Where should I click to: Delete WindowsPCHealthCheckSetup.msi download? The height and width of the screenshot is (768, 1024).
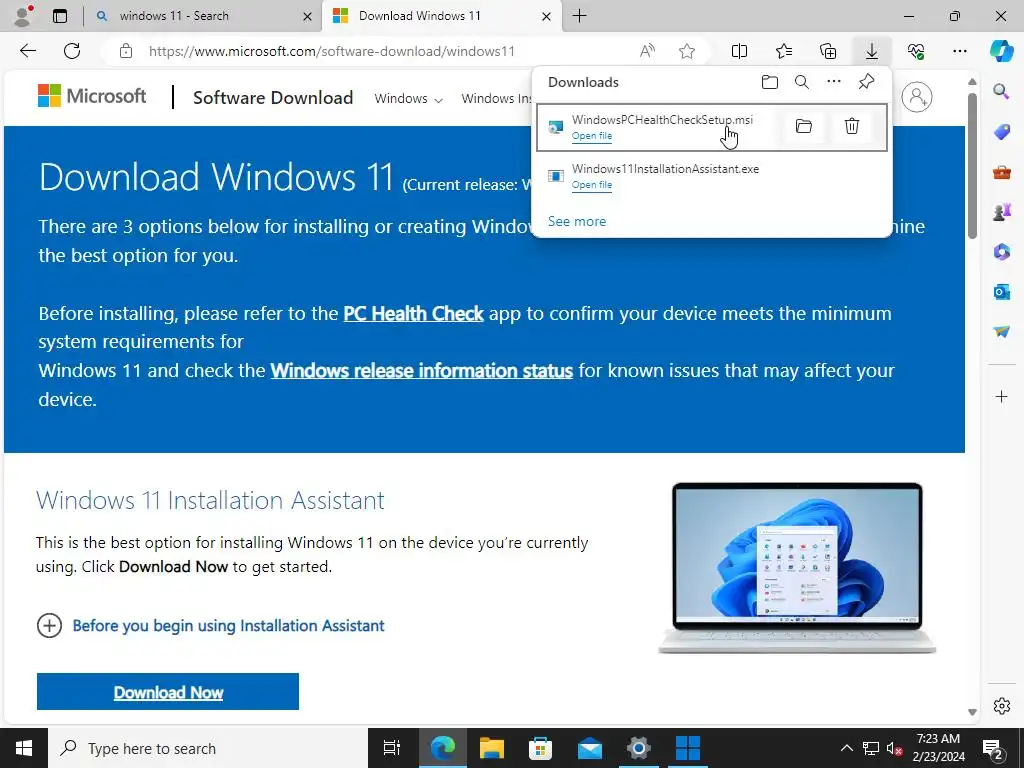point(852,126)
